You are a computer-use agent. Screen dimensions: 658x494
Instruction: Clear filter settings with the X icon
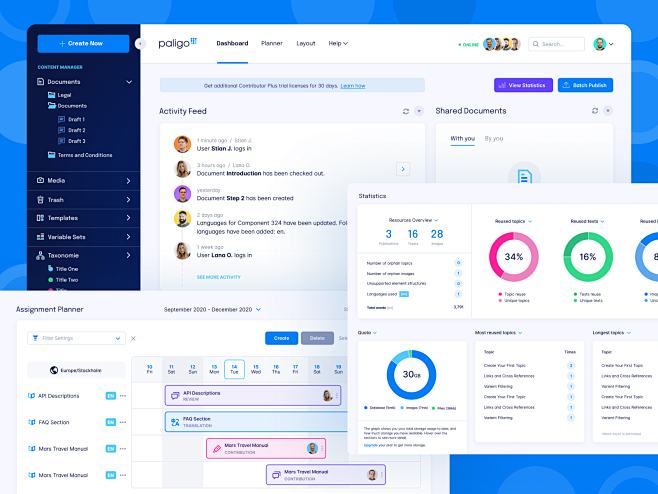click(x=134, y=339)
